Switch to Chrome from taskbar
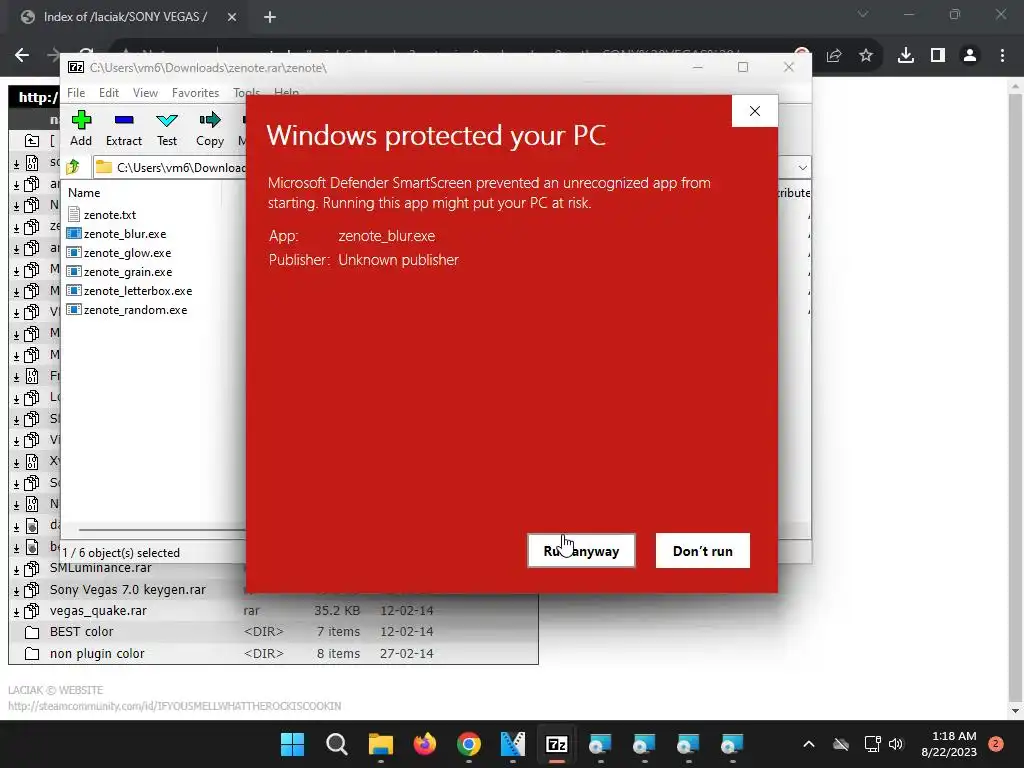Image resolution: width=1024 pixels, height=768 pixels. click(469, 744)
